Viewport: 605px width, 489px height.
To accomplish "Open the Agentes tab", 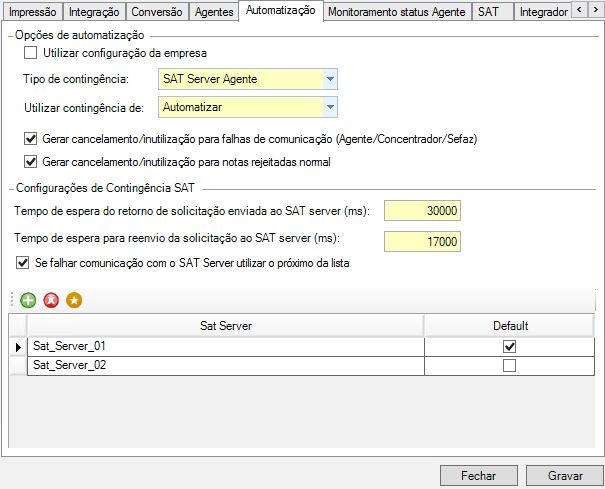I will (214, 12).
